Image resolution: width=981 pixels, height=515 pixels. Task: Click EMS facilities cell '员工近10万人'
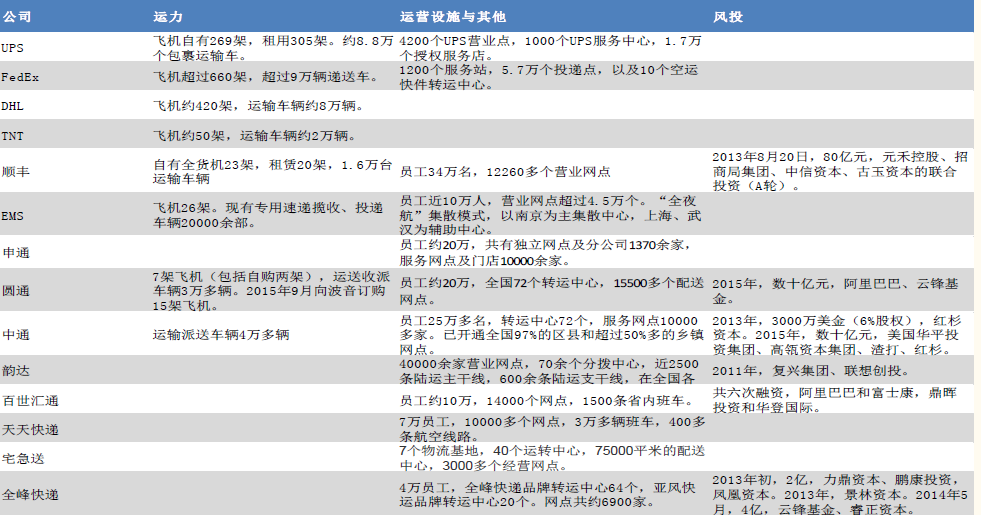[551, 215]
